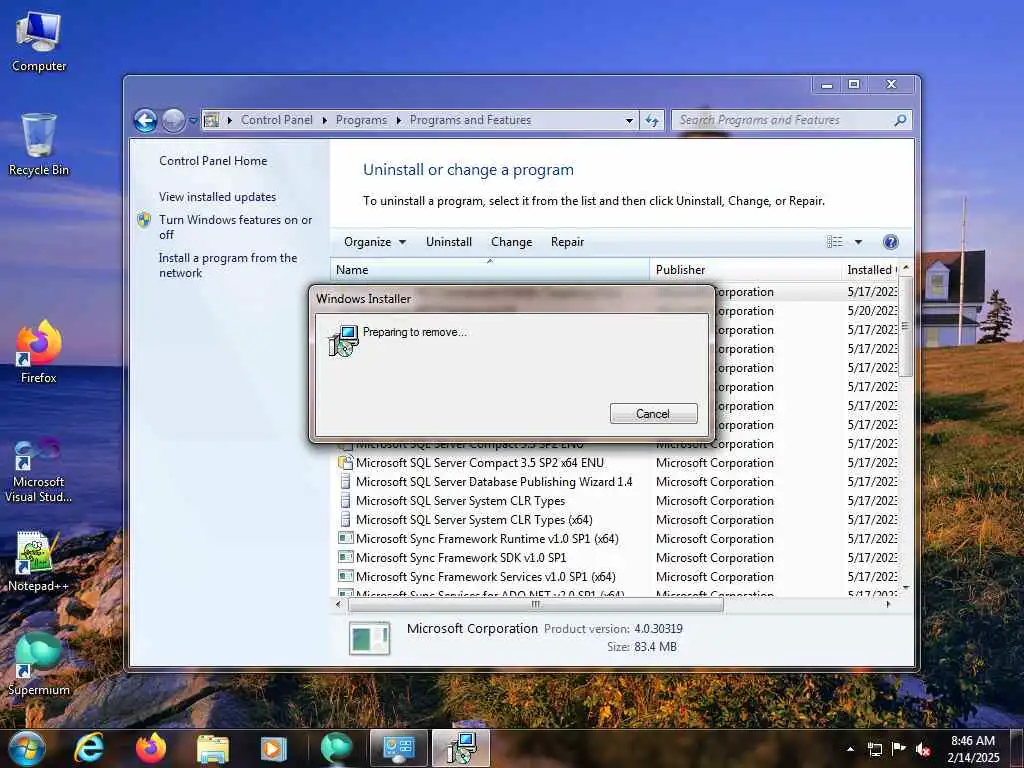Open the network tray icon
This screenshot has width=1024, height=768.
[x=874, y=749]
